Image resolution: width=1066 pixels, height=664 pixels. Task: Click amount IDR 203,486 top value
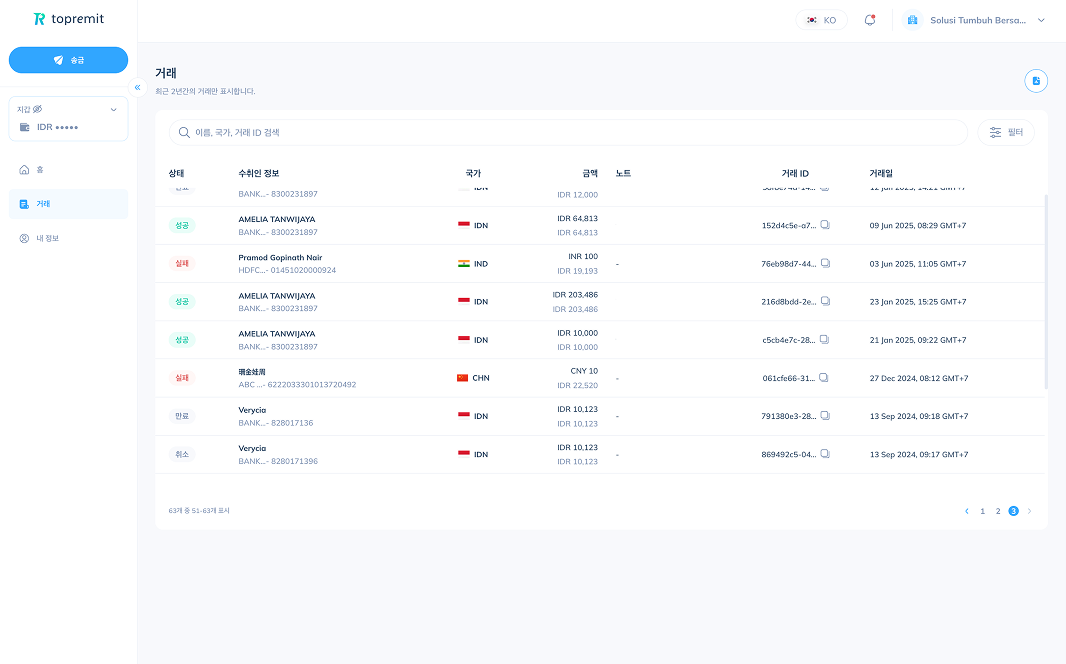(x=575, y=295)
